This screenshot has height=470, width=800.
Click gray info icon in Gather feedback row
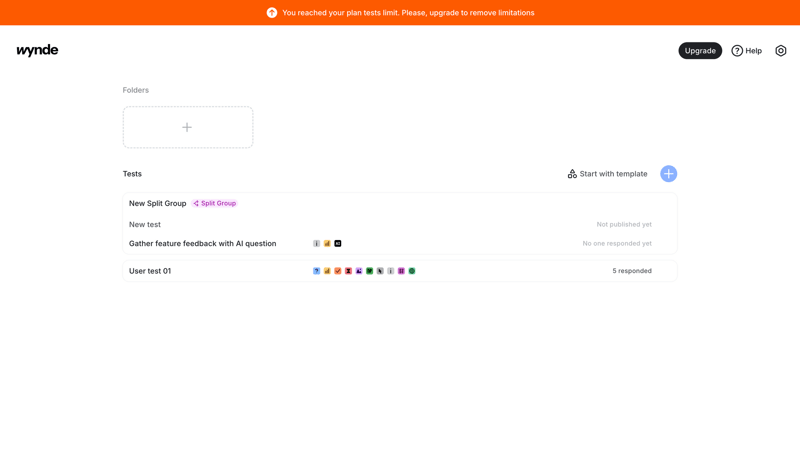click(316, 243)
